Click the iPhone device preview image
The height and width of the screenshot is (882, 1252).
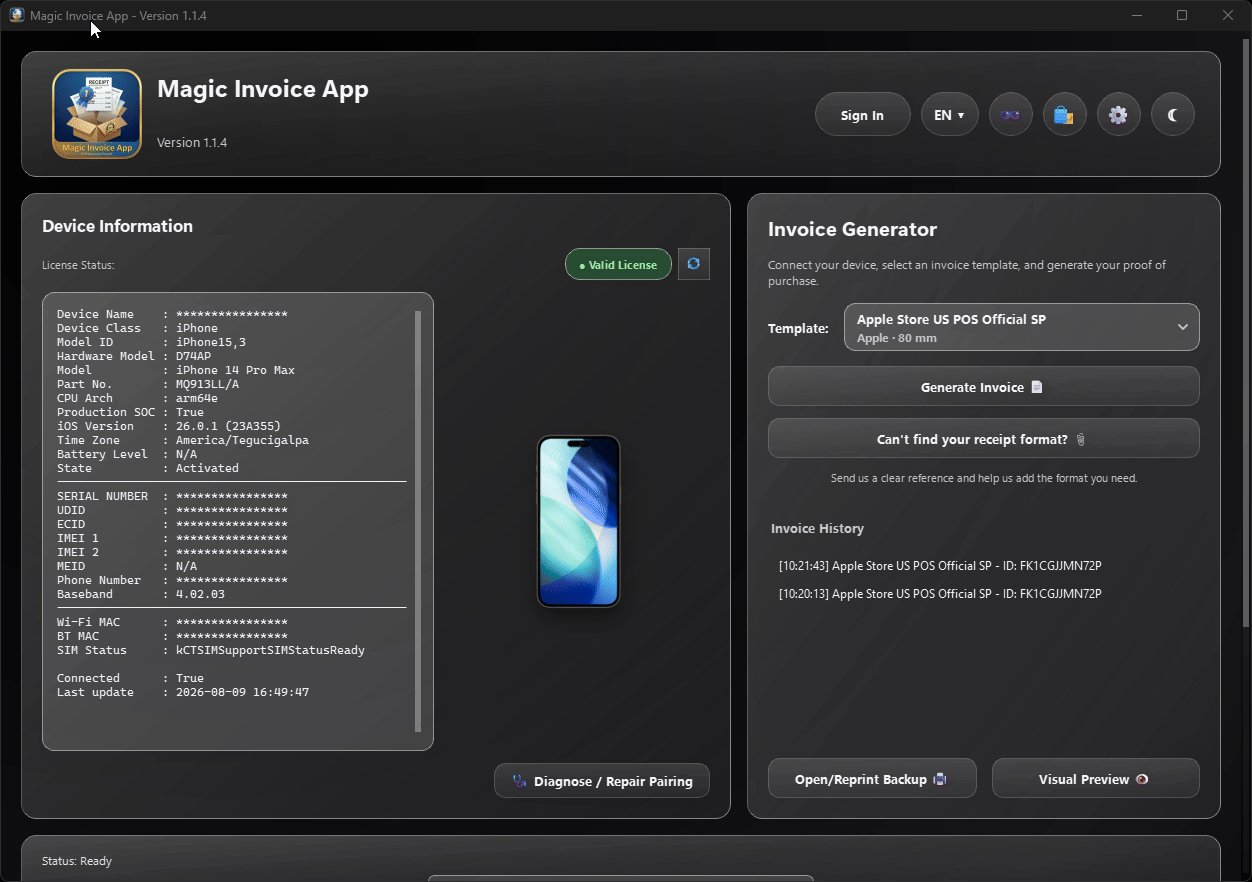(578, 521)
